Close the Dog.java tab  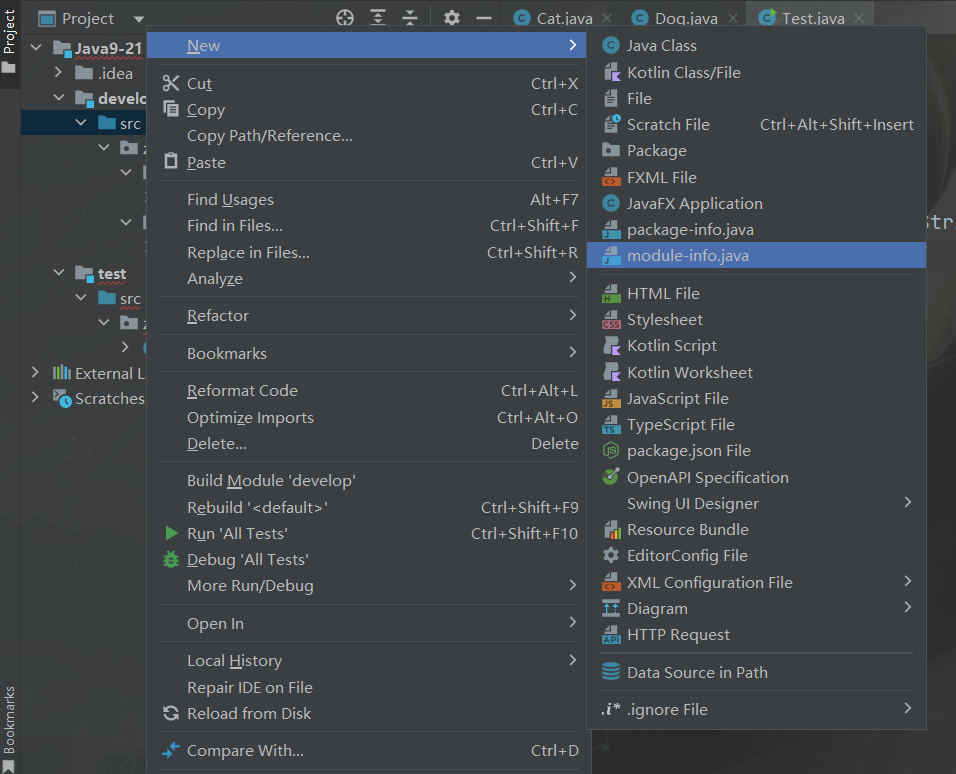(x=734, y=19)
